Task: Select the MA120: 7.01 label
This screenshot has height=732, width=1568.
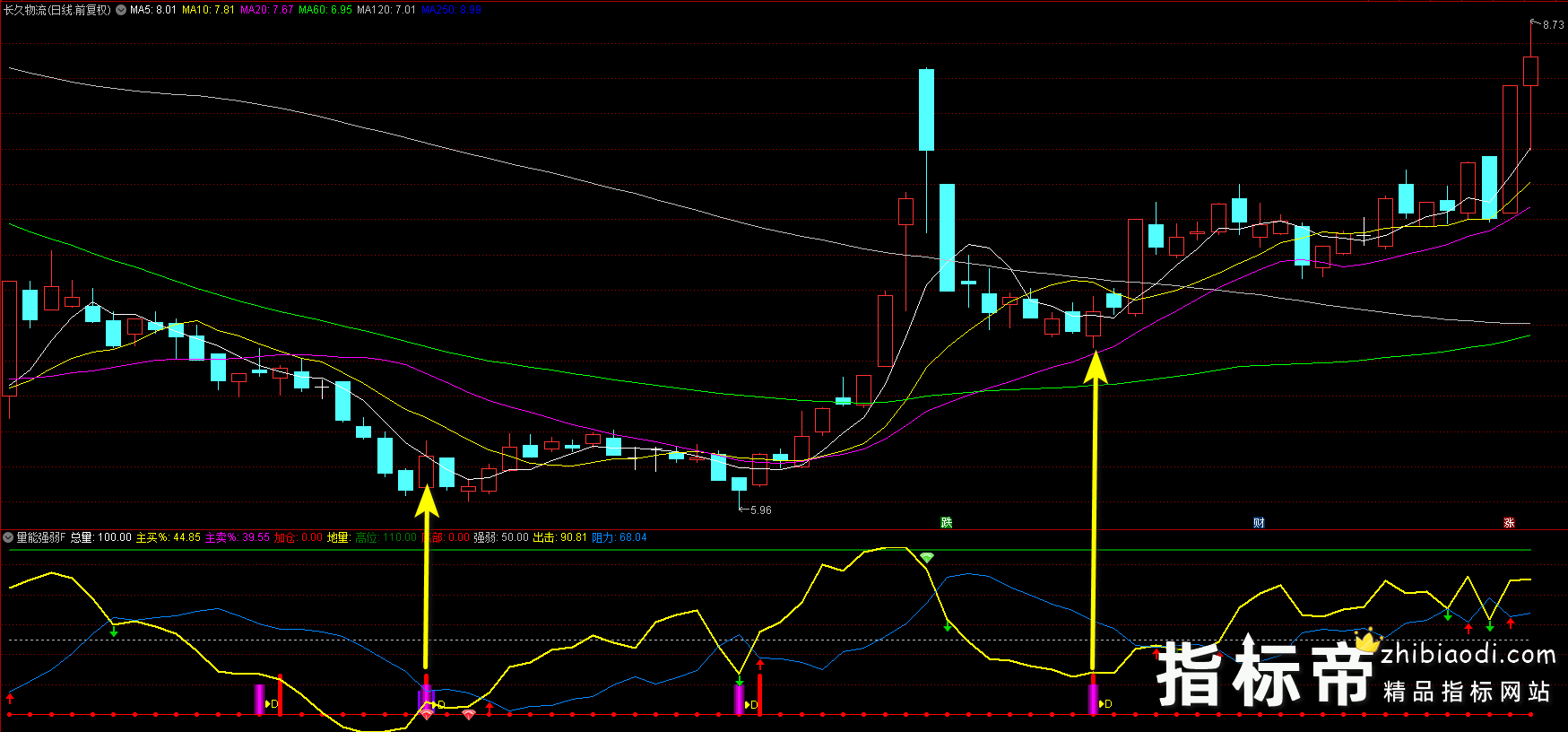Action: tap(386, 10)
